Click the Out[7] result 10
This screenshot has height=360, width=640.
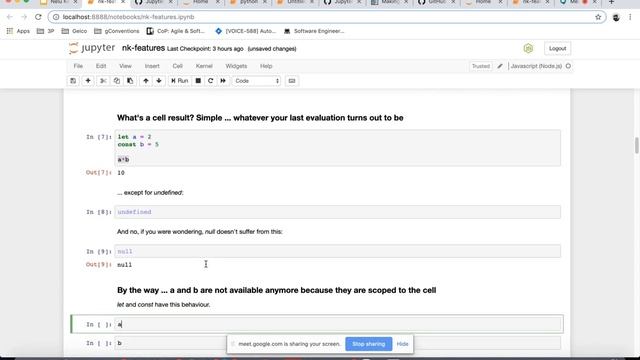(121, 173)
